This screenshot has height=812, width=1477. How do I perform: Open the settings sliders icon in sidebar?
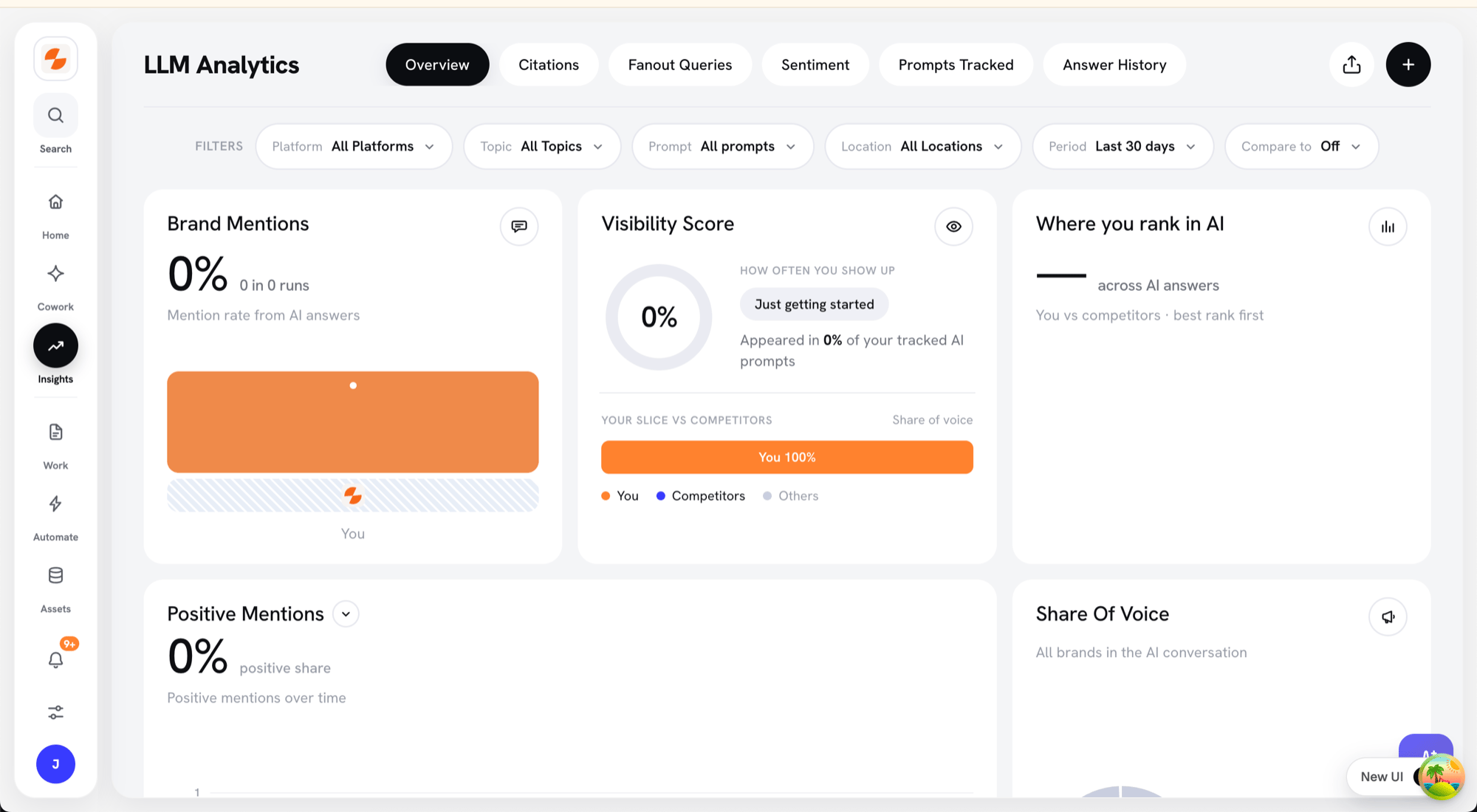coord(55,712)
